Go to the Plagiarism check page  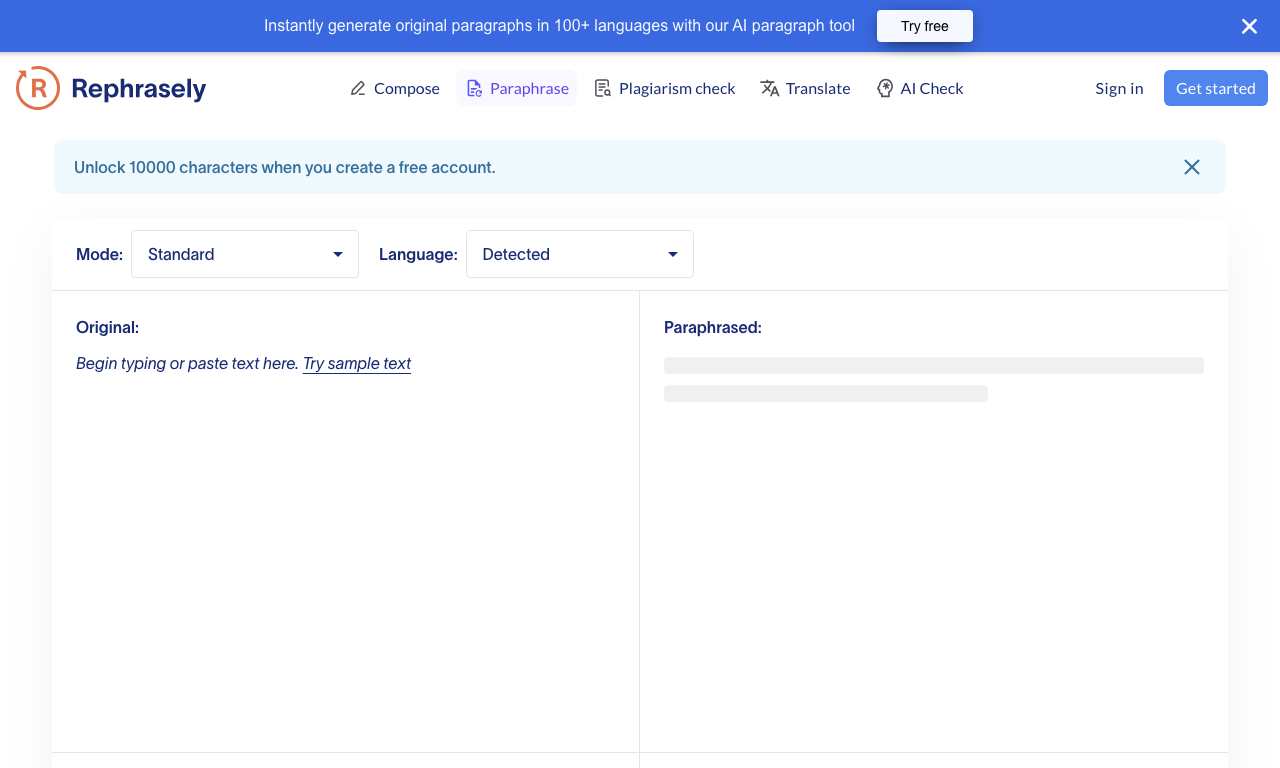[x=665, y=88]
